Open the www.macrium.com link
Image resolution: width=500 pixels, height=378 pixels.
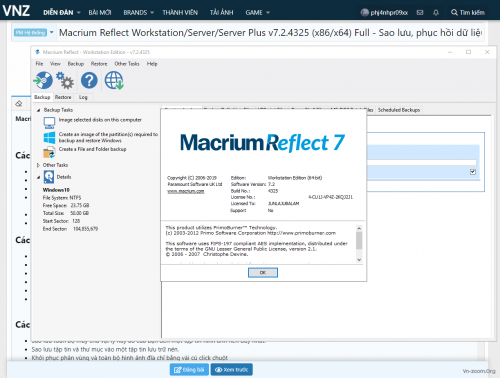[x=186, y=191]
